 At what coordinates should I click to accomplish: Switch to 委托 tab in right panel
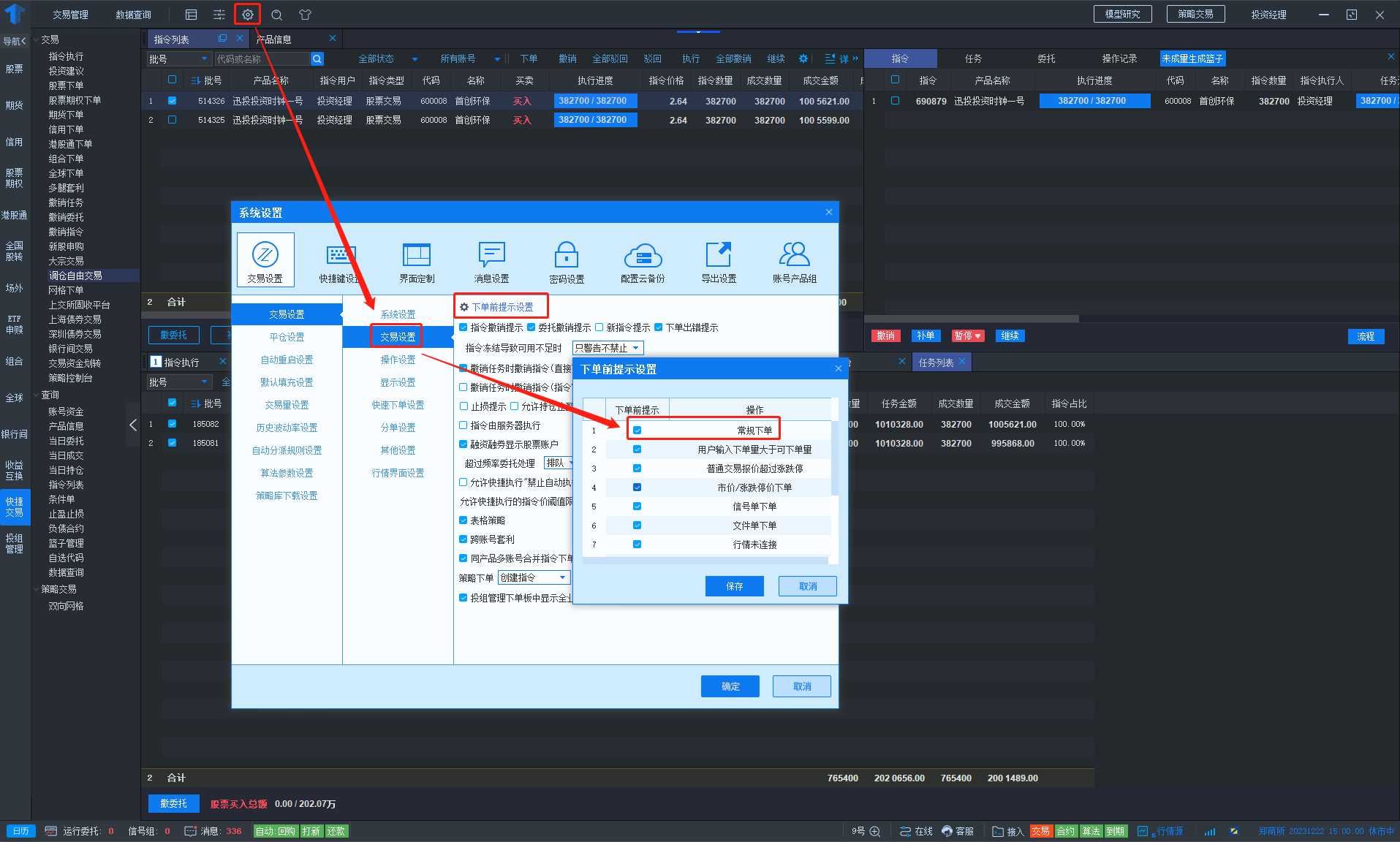point(1046,58)
